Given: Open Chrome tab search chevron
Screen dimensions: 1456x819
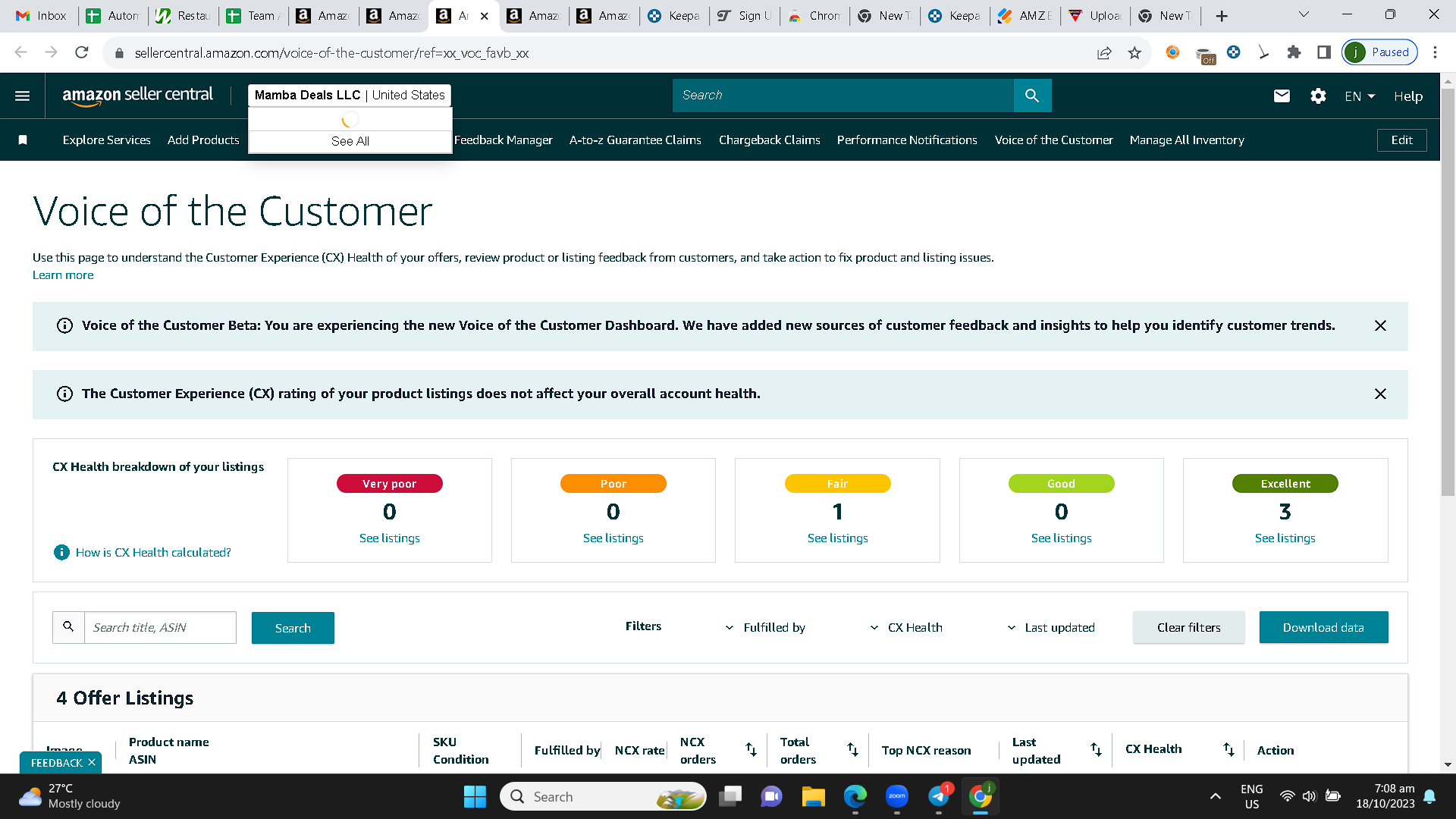Looking at the screenshot, I should pos(1304,15).
